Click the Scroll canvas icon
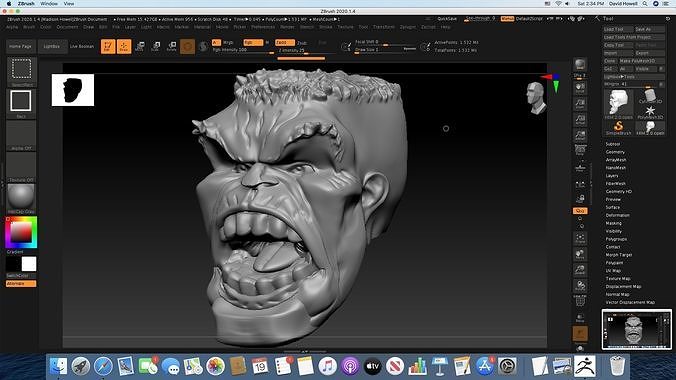Screen dimensions: 676x380 click(580, 88)
